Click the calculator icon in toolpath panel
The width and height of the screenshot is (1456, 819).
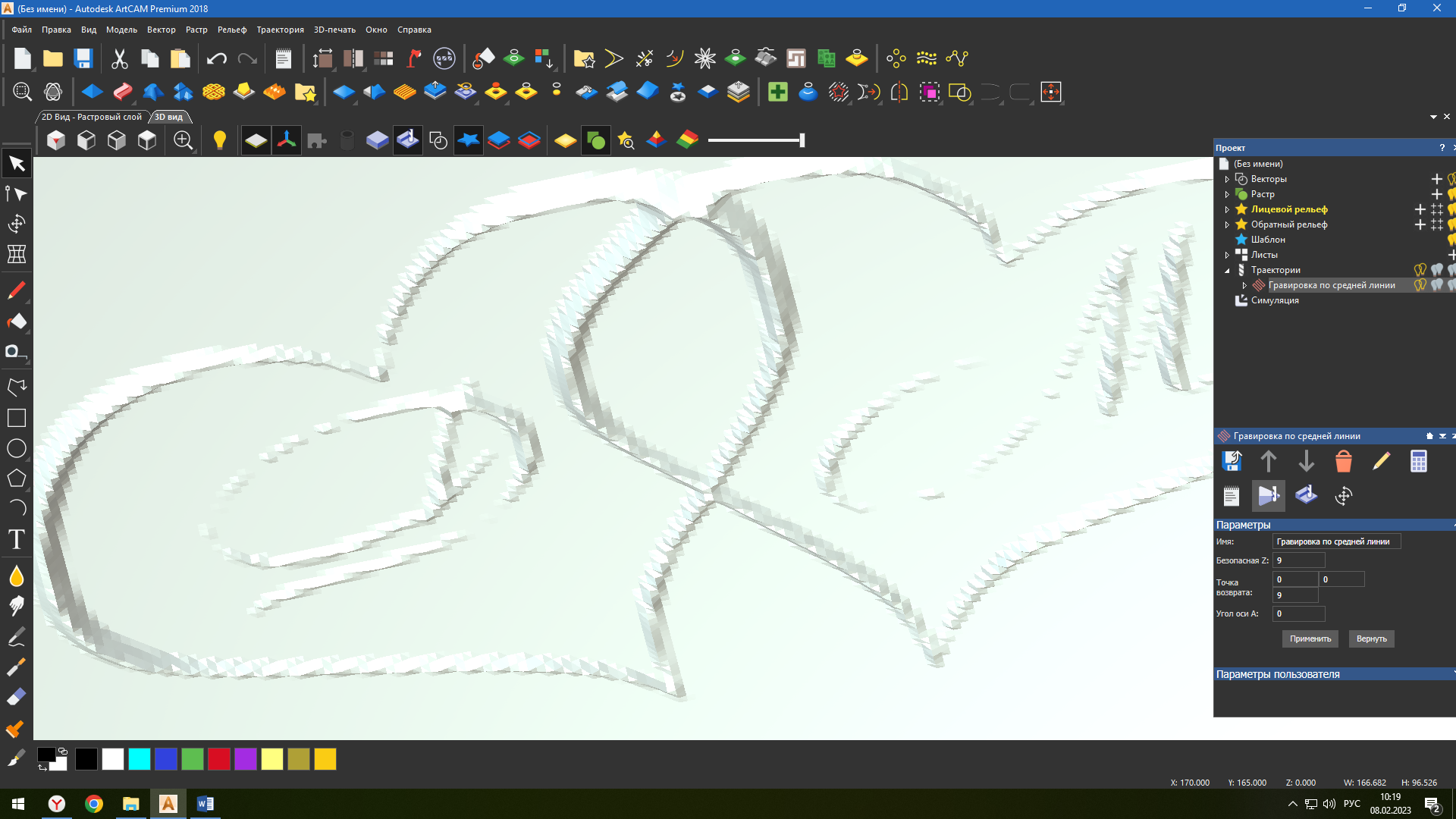tap(1418, 461)
